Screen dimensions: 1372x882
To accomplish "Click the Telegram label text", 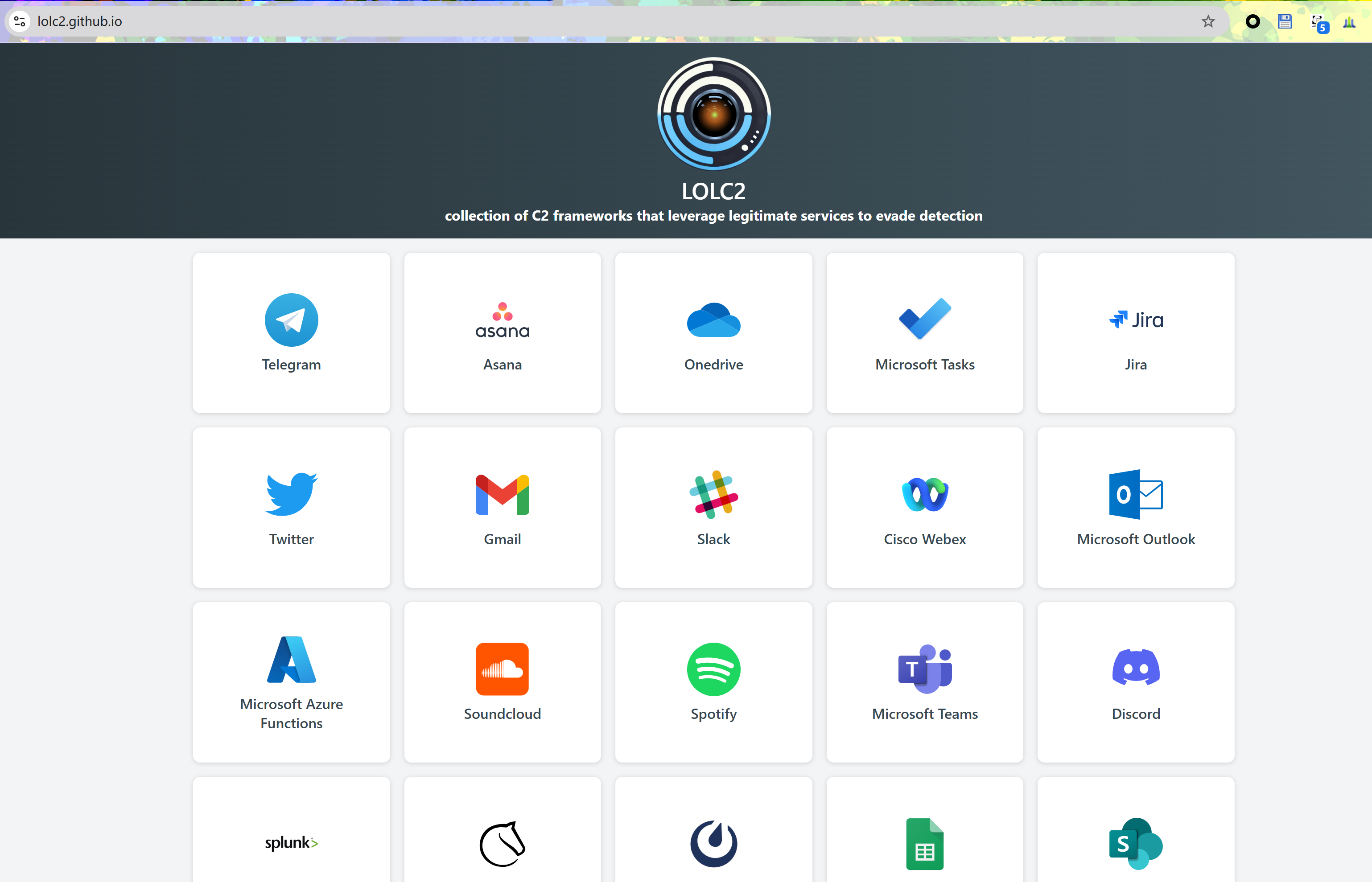I will 291,365.
